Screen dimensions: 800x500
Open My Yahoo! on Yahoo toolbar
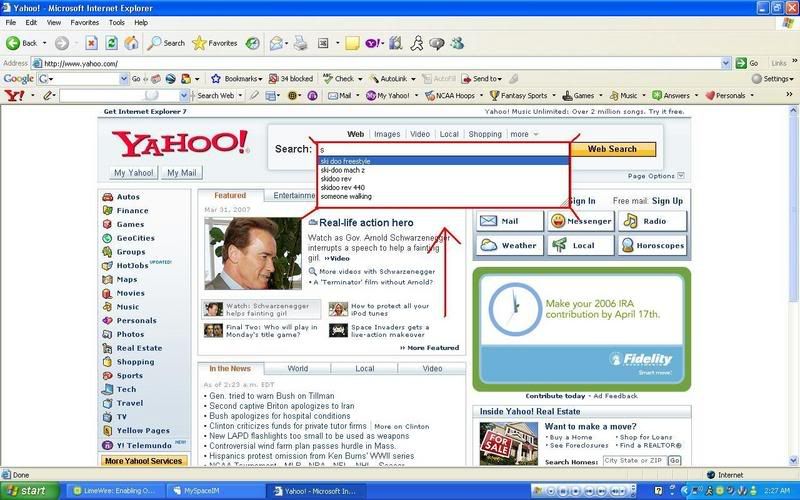[388, 95]
